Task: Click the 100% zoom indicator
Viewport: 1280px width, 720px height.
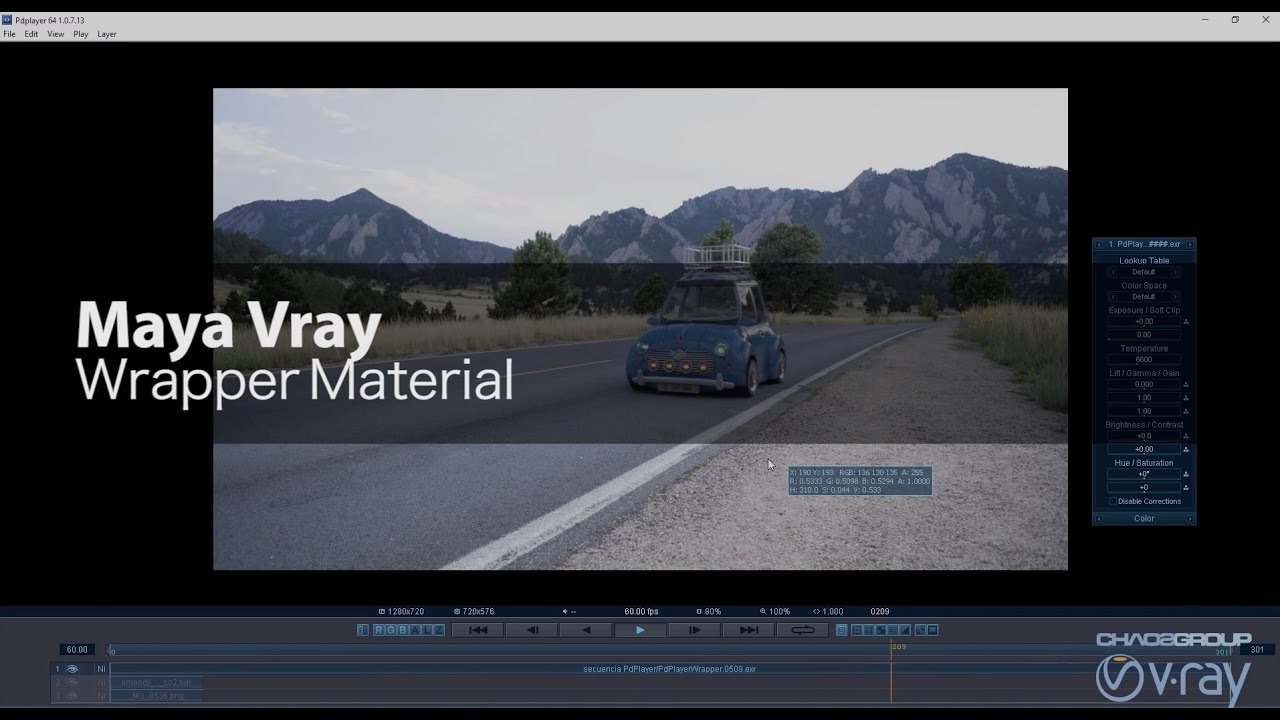Action: click(775, 611)
